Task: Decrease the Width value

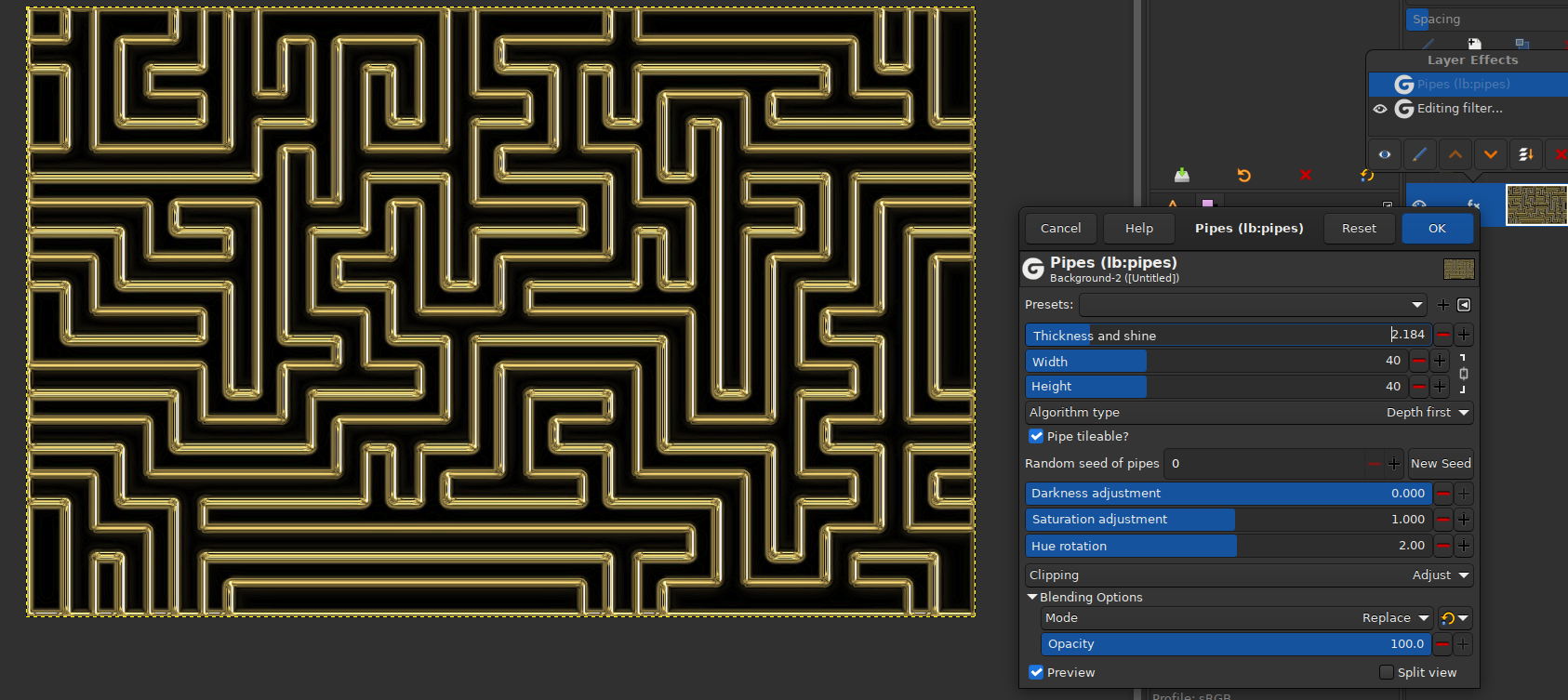Action: coord(1419,361)
